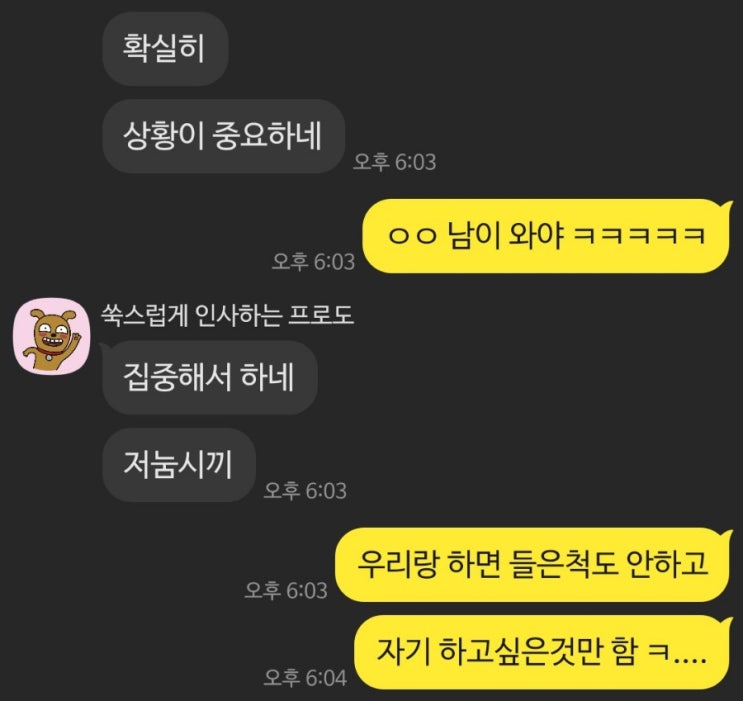Open the Frodo dog profile picture
Screen dimensions: 743x701
point(52,337)
